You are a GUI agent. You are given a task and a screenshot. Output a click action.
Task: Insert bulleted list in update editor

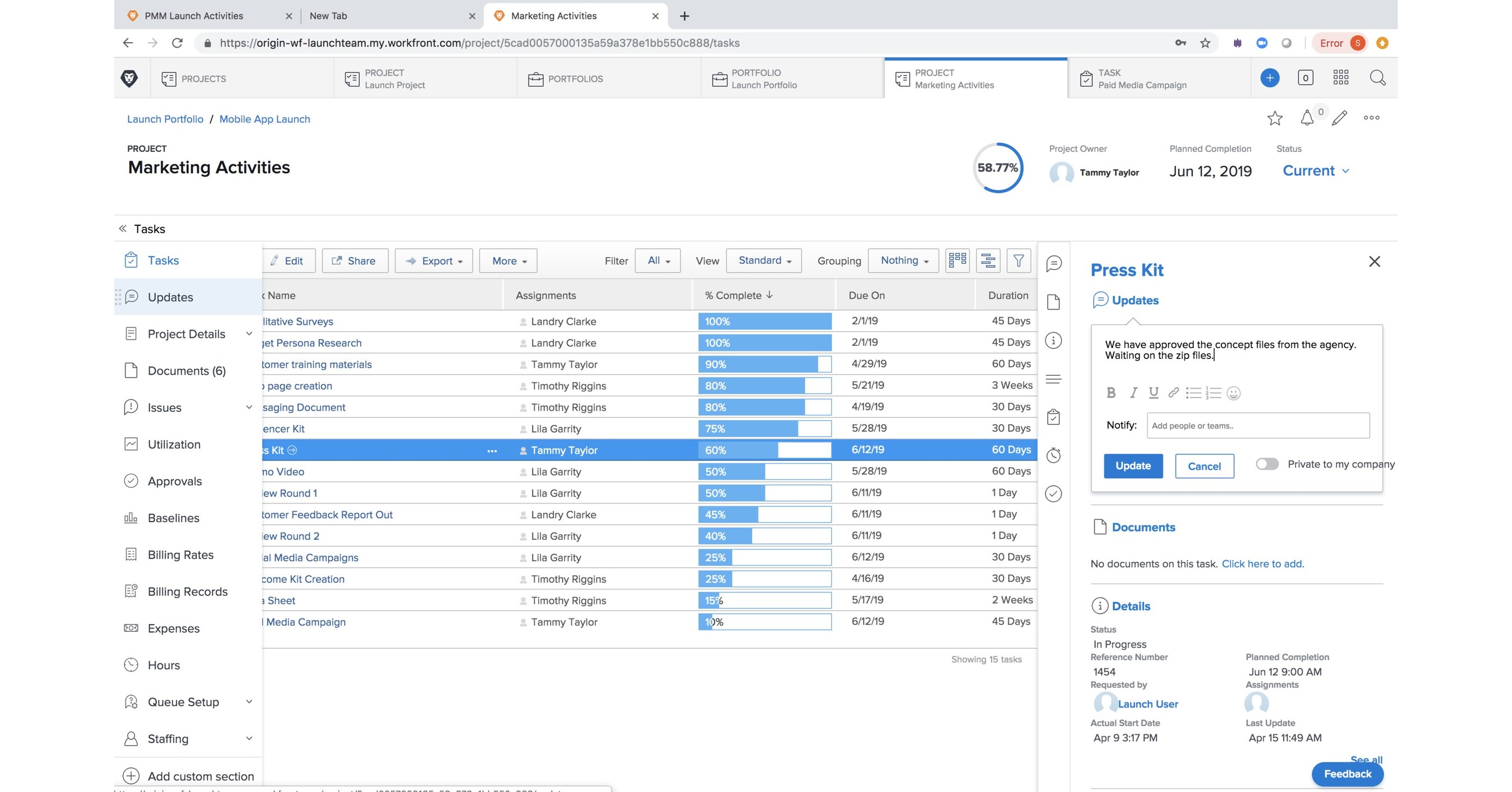(x=1193, y=393)
